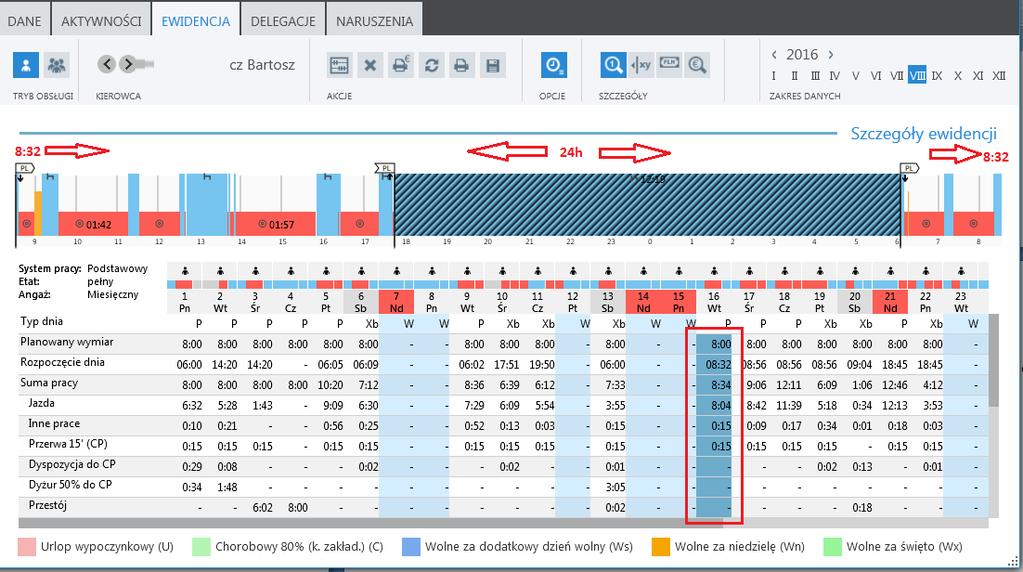Image resolution: width=1023 pixels, height=572 pixels.
Task: Click the X delete action icon
Action: pos(370,65)
